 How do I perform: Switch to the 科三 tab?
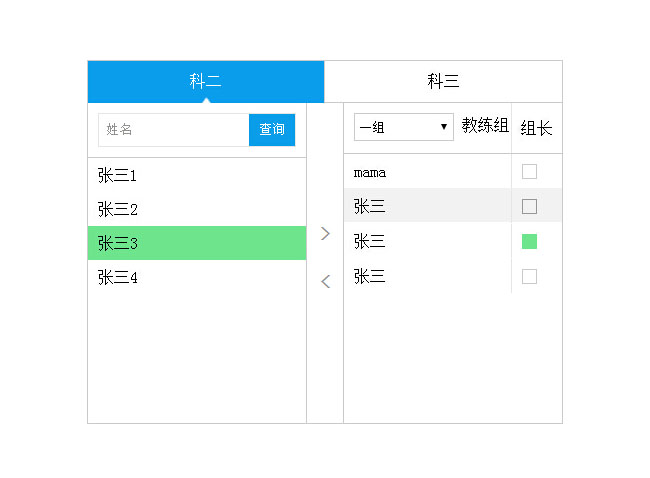click(x=443, y=82)
